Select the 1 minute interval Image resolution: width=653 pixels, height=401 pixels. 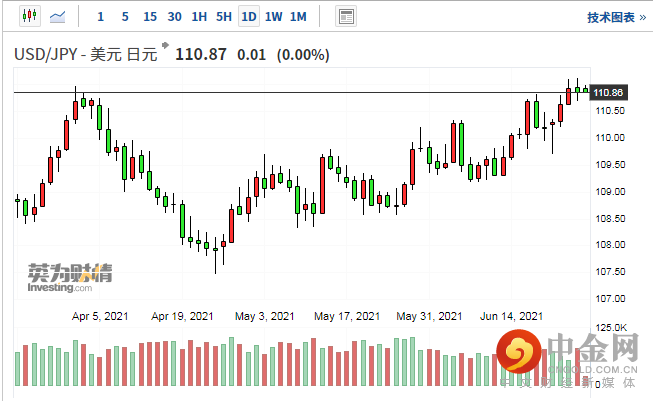point(100,17)
